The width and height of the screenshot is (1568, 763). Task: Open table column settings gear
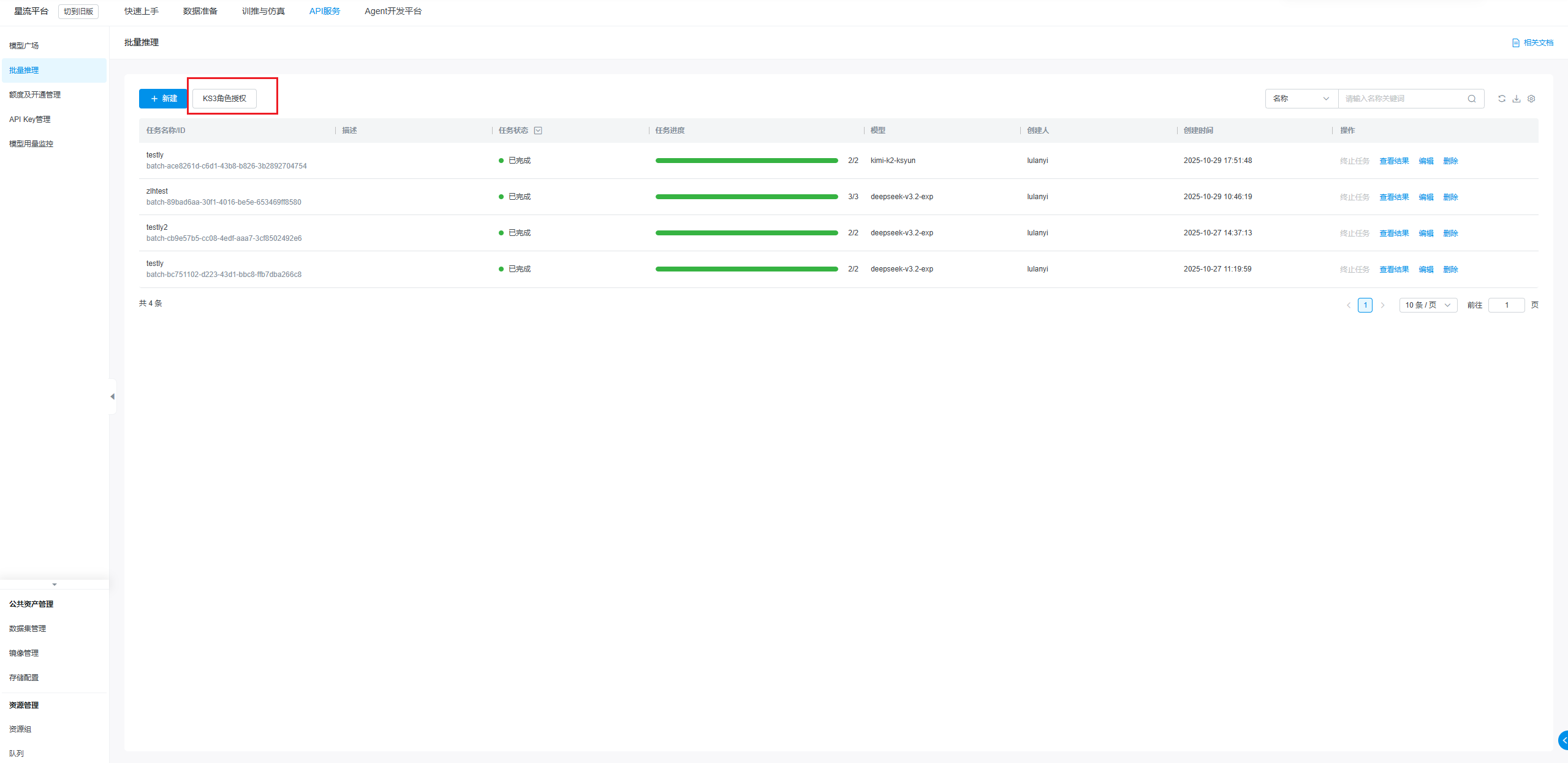click(1531, 99)
